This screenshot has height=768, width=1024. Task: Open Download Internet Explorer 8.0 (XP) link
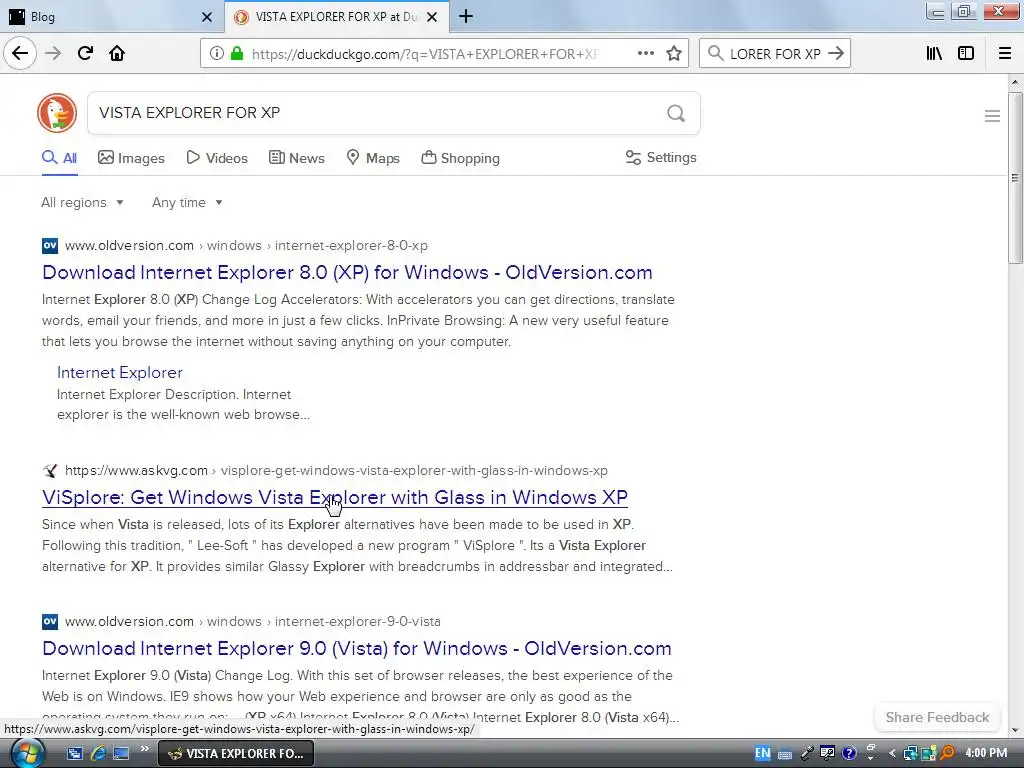tap(347, 272)
